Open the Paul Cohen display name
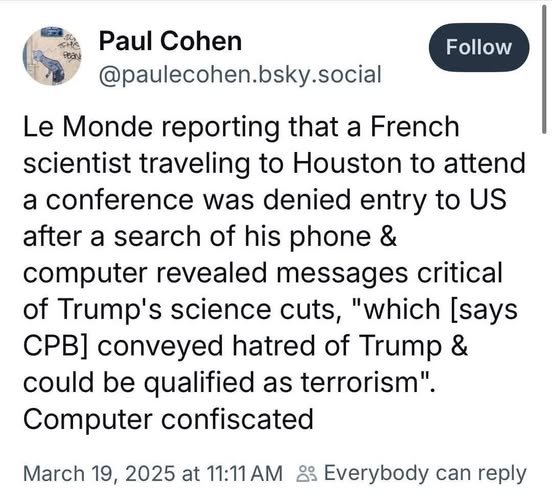Viewport: 552px width, 502px height. click(x=170, y=42)
